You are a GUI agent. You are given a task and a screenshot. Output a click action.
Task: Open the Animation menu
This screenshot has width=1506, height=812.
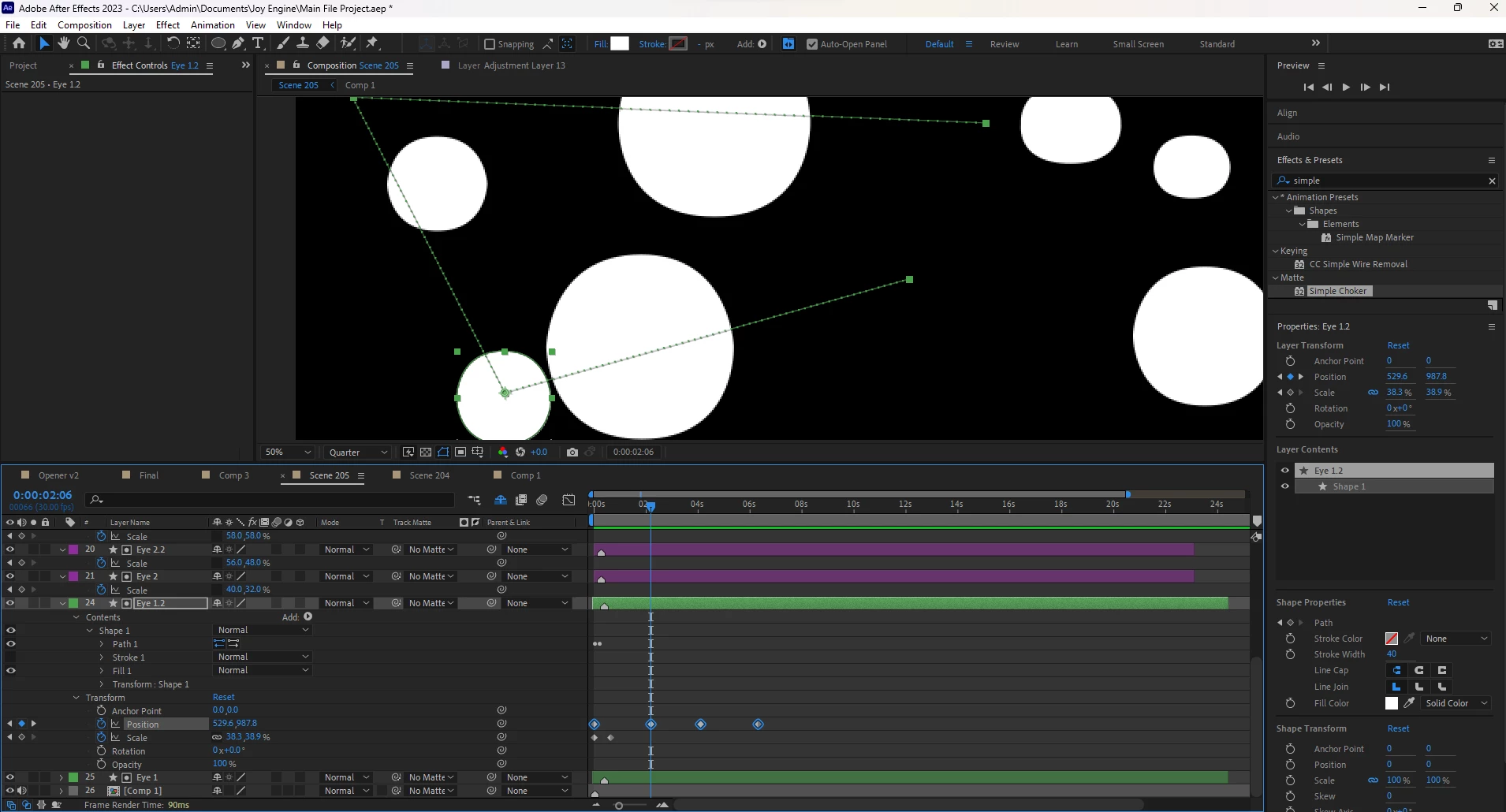tap(213, 24)
